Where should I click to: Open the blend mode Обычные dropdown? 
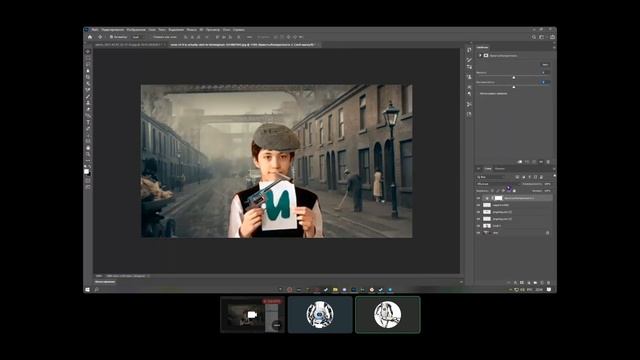(x=497, y=184)
